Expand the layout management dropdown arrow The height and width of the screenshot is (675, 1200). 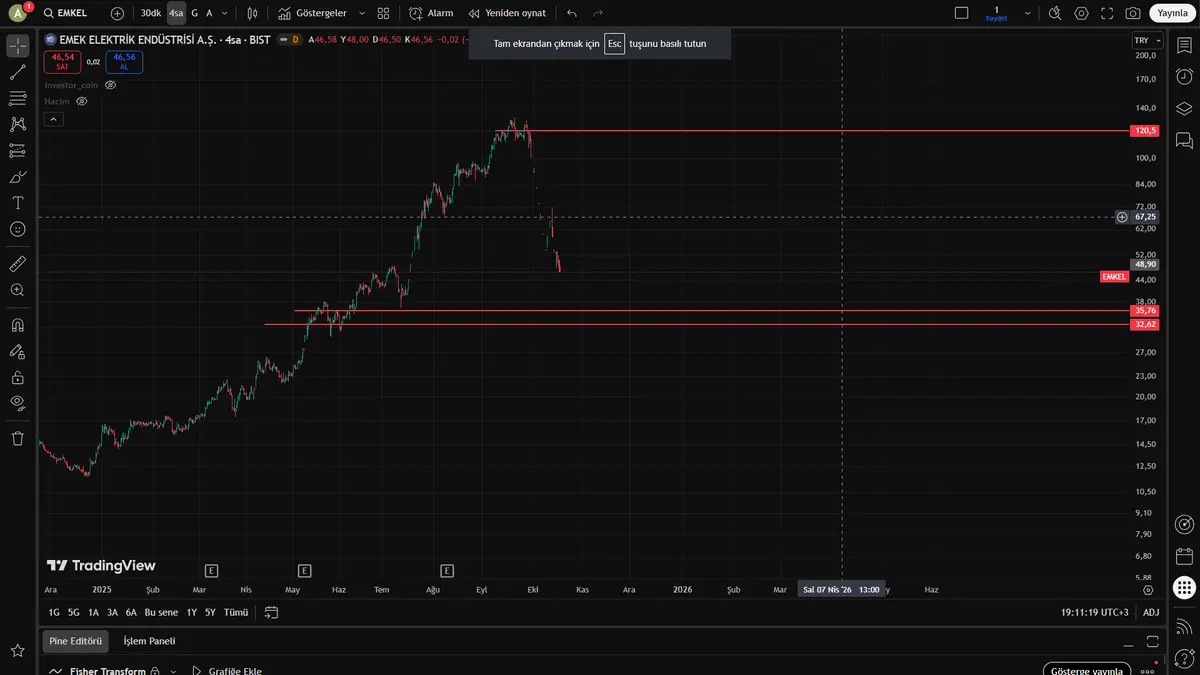pos(1028,13)
